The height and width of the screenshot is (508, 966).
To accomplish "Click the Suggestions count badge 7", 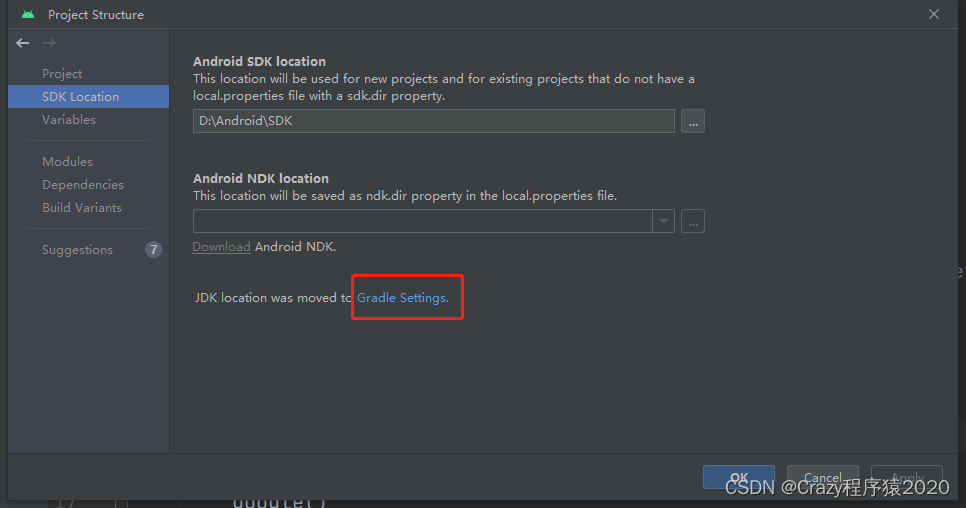I will (x=153, y=249).
